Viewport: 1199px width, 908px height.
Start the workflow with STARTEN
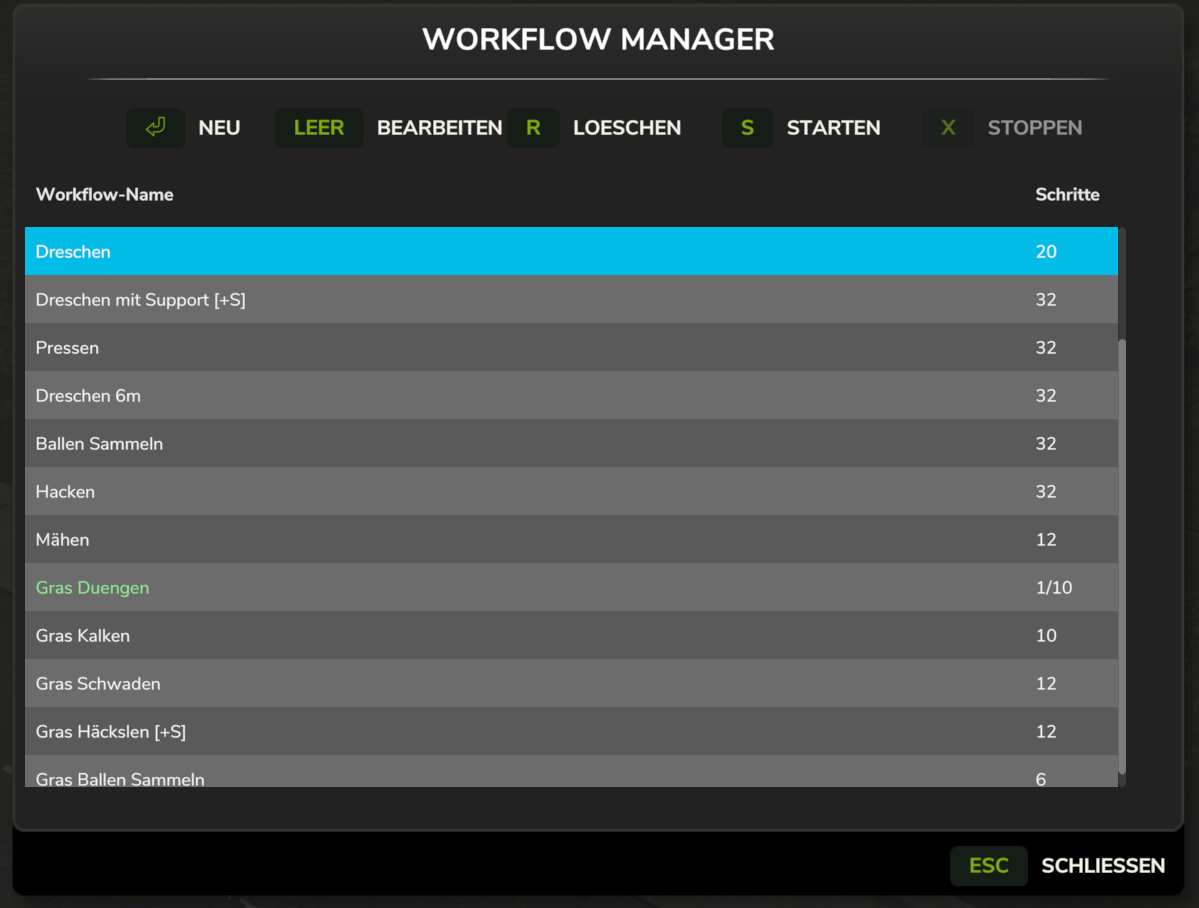click(x=833, y=128)
